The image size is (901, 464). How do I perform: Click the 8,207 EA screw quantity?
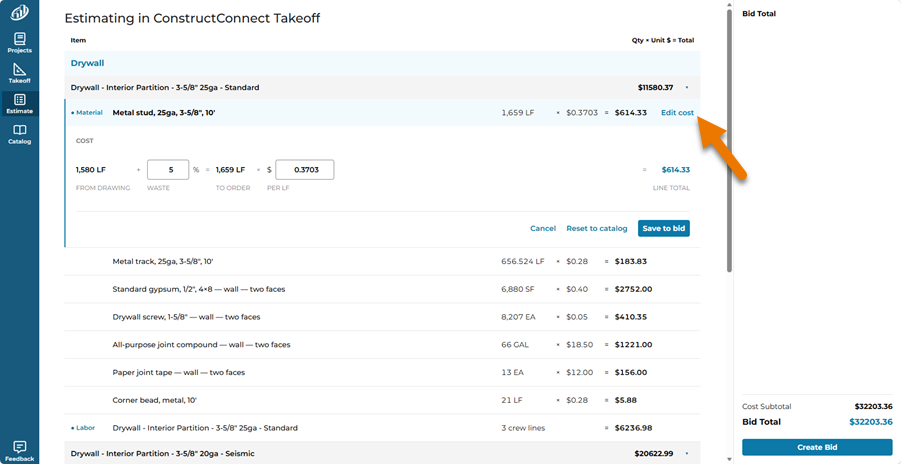pos(518,317)
